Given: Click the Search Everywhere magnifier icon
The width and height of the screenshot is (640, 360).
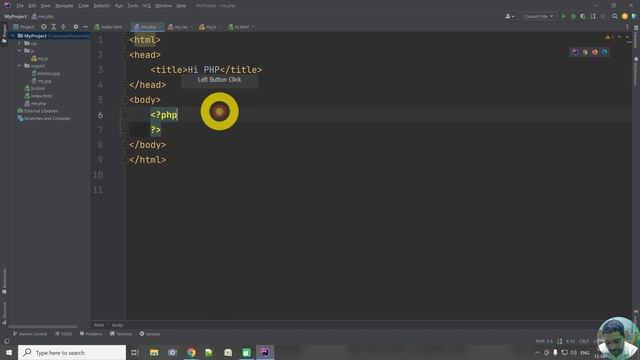Looking at the screenshot, I should coord(615,16).
